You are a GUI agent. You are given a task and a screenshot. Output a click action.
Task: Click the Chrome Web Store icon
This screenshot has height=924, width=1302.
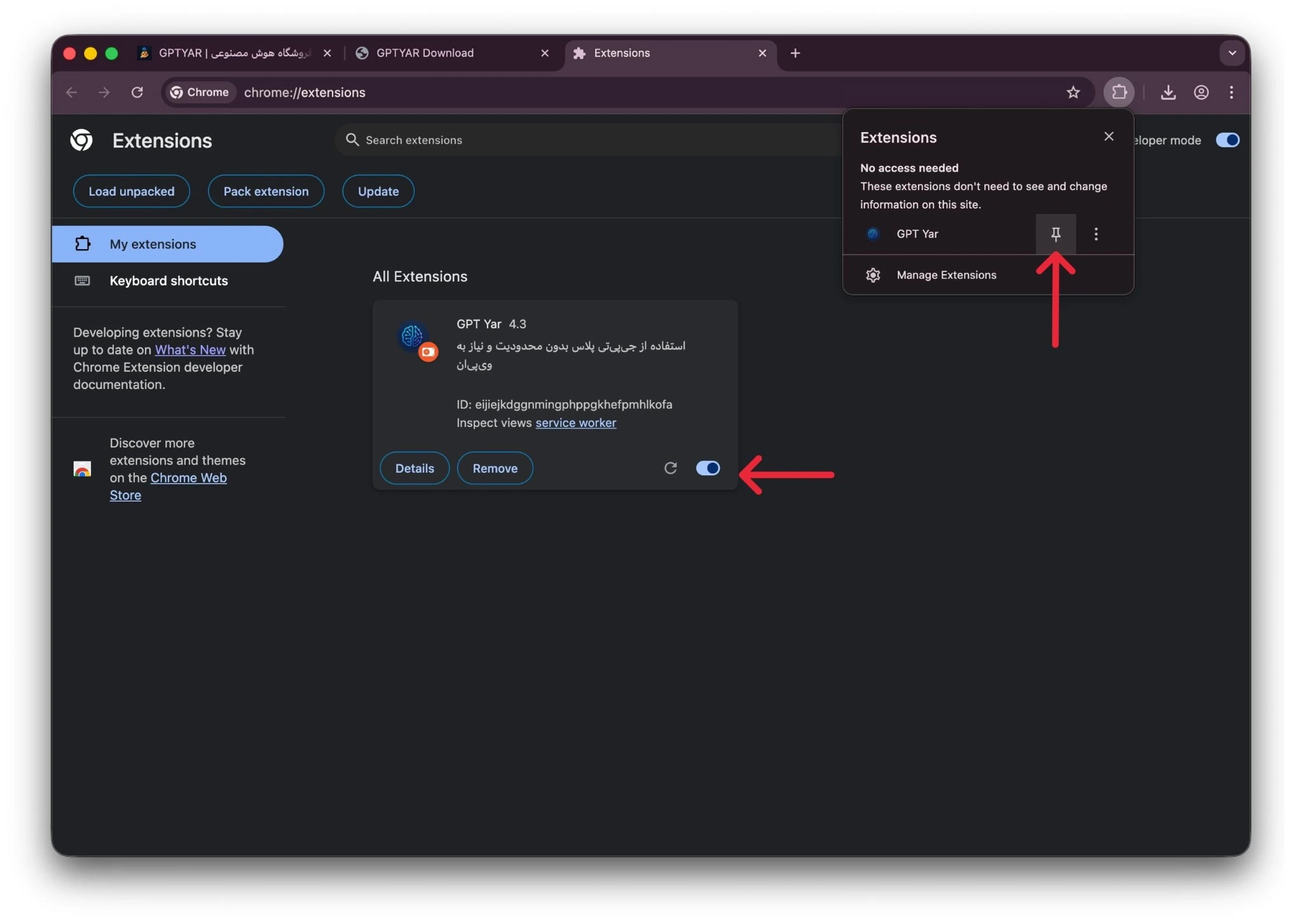point(82,469)
